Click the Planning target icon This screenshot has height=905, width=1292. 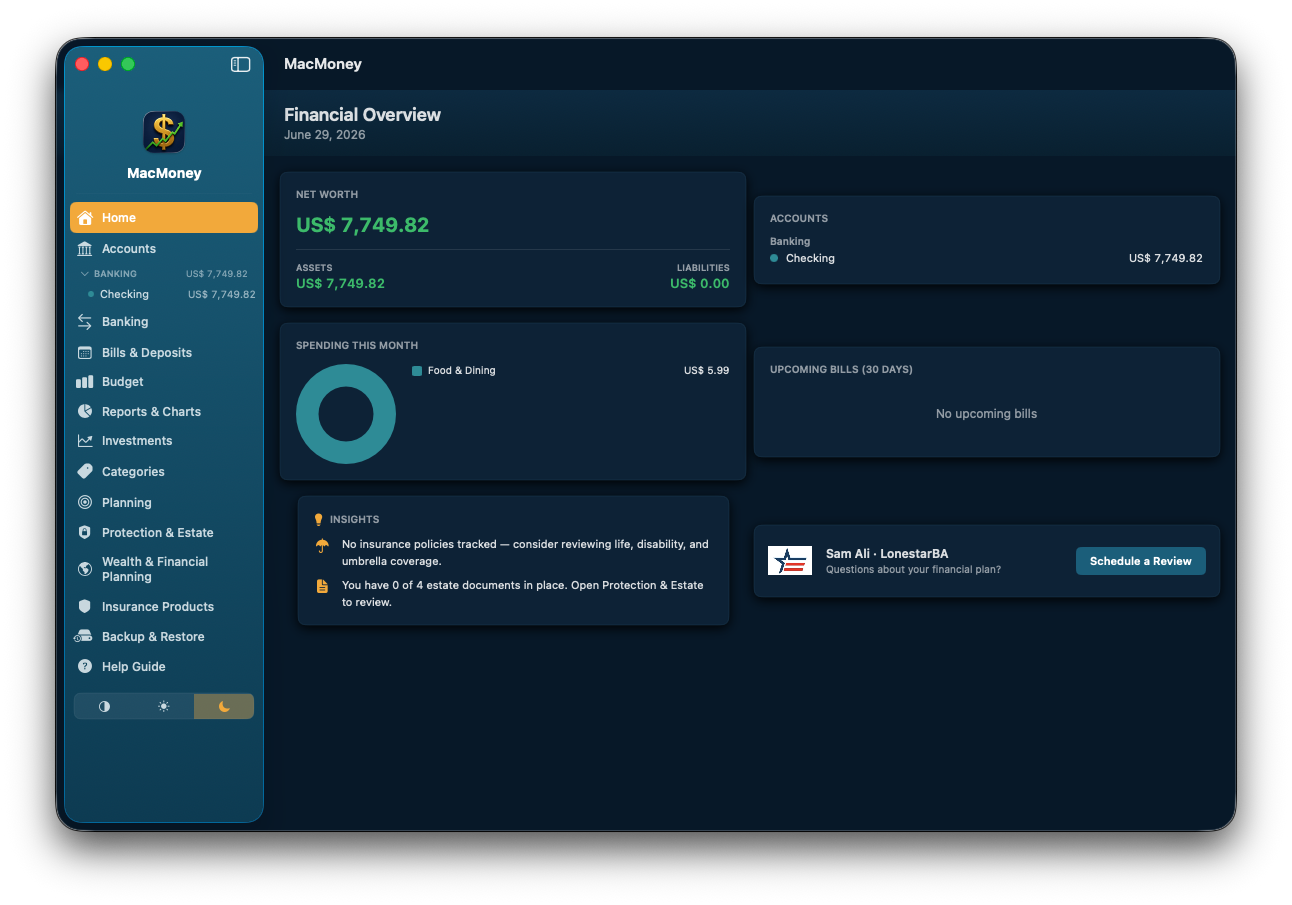85,503
